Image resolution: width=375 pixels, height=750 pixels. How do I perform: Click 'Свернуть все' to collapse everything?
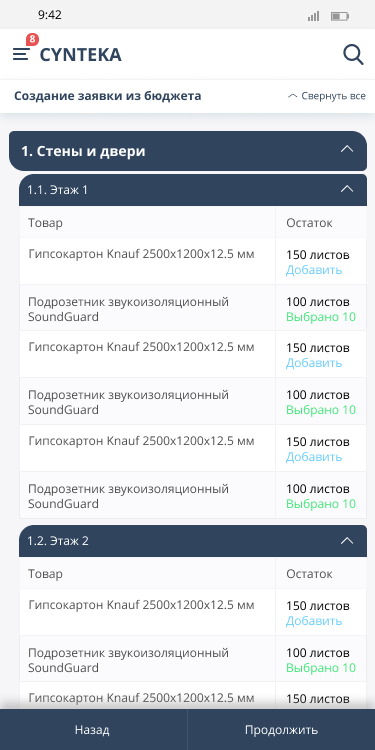[327, 96]
